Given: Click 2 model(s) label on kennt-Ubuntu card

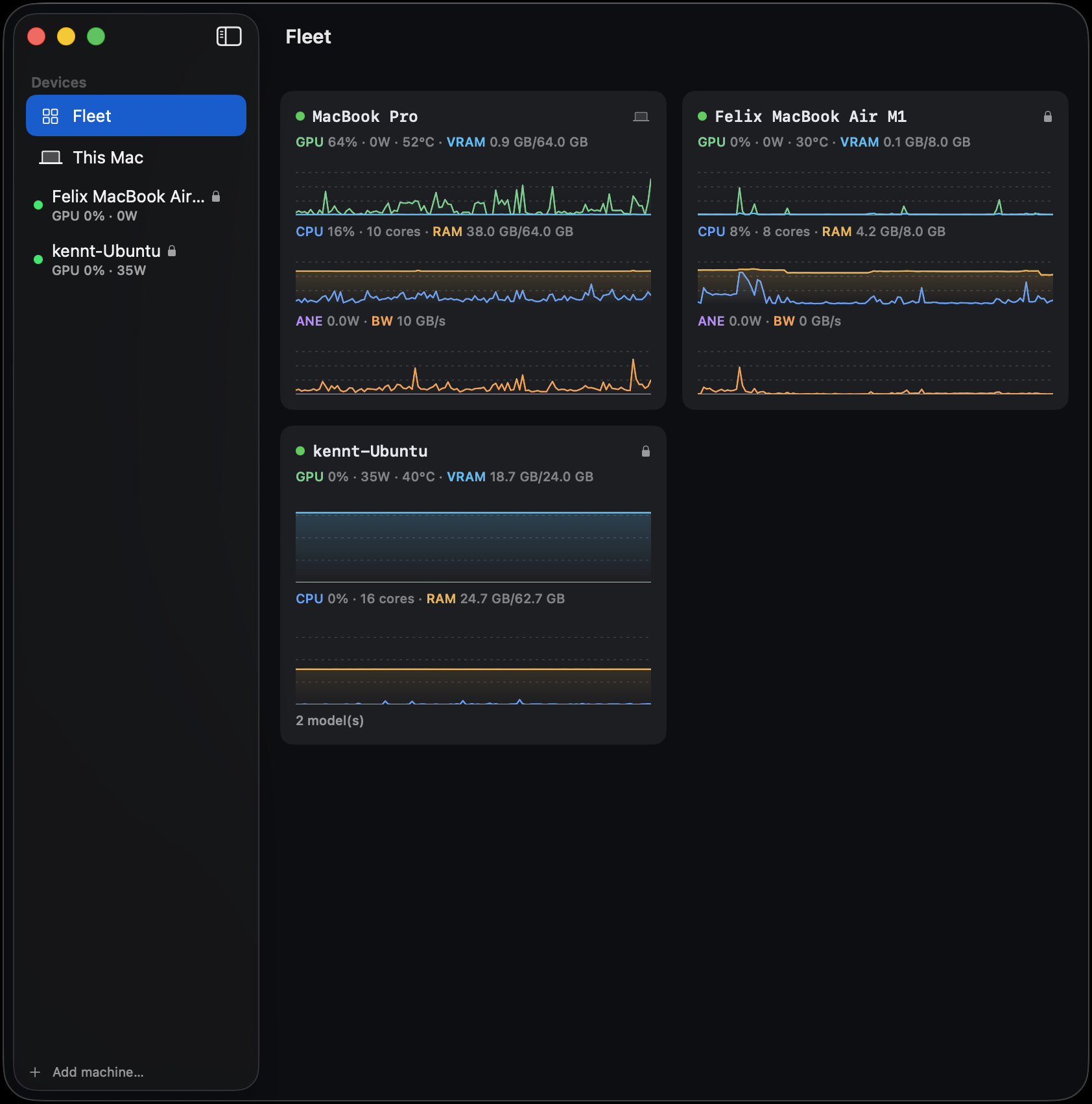Looking at the screenshot, I should pyautogui.click(x=329, y=721).
